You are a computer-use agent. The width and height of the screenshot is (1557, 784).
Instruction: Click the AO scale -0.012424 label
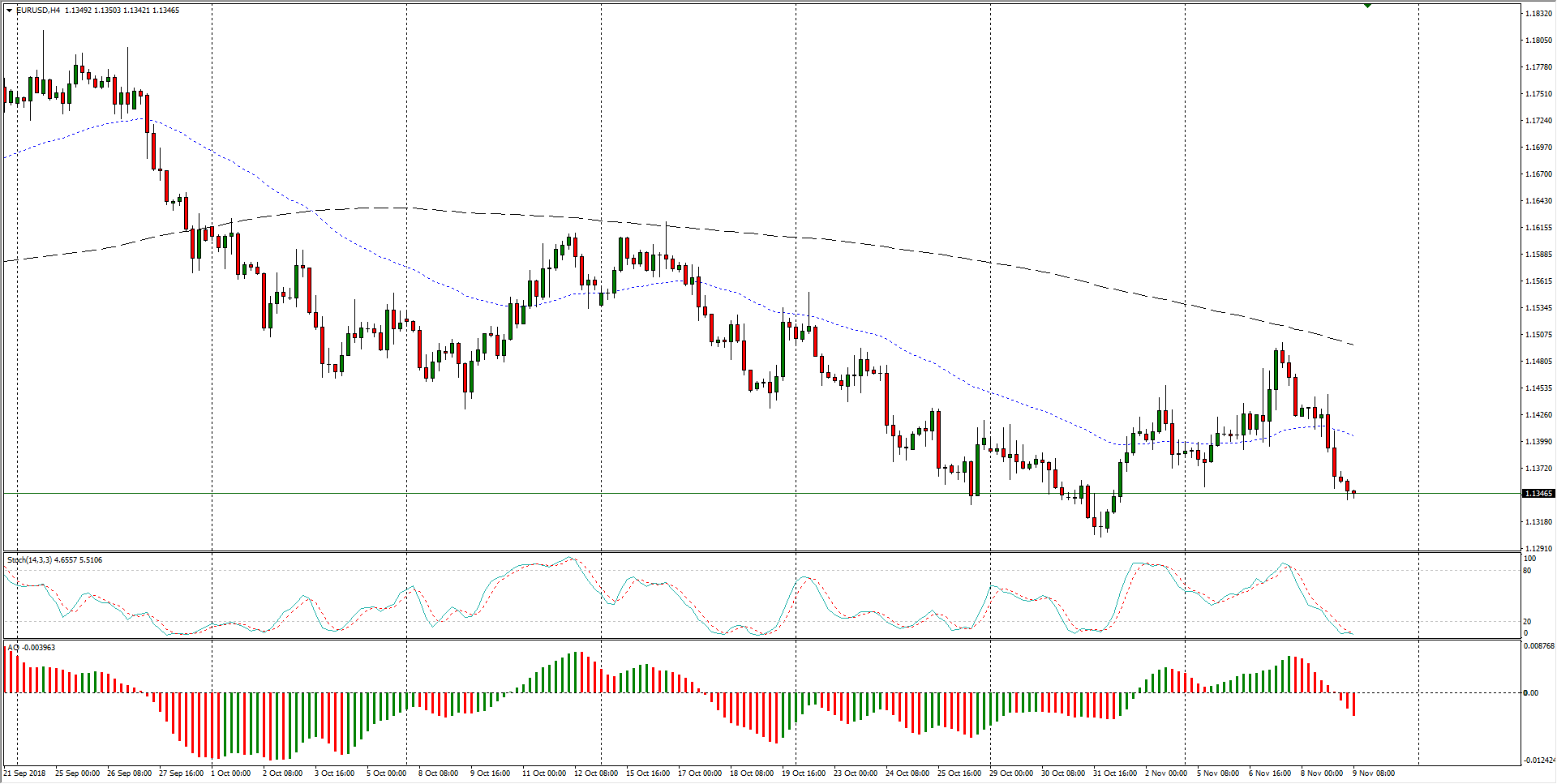(1539, 760)
